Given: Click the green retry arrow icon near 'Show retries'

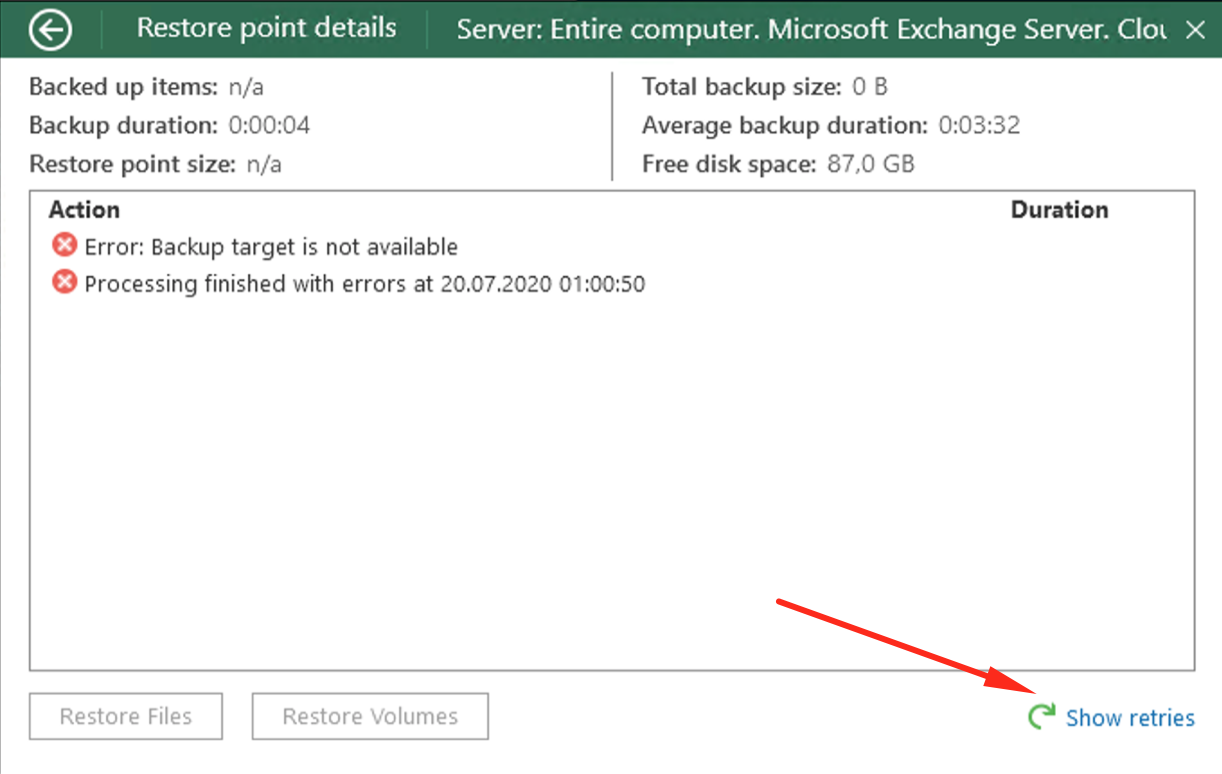Looking at the screenshot, I should [x=1041, y=716].
